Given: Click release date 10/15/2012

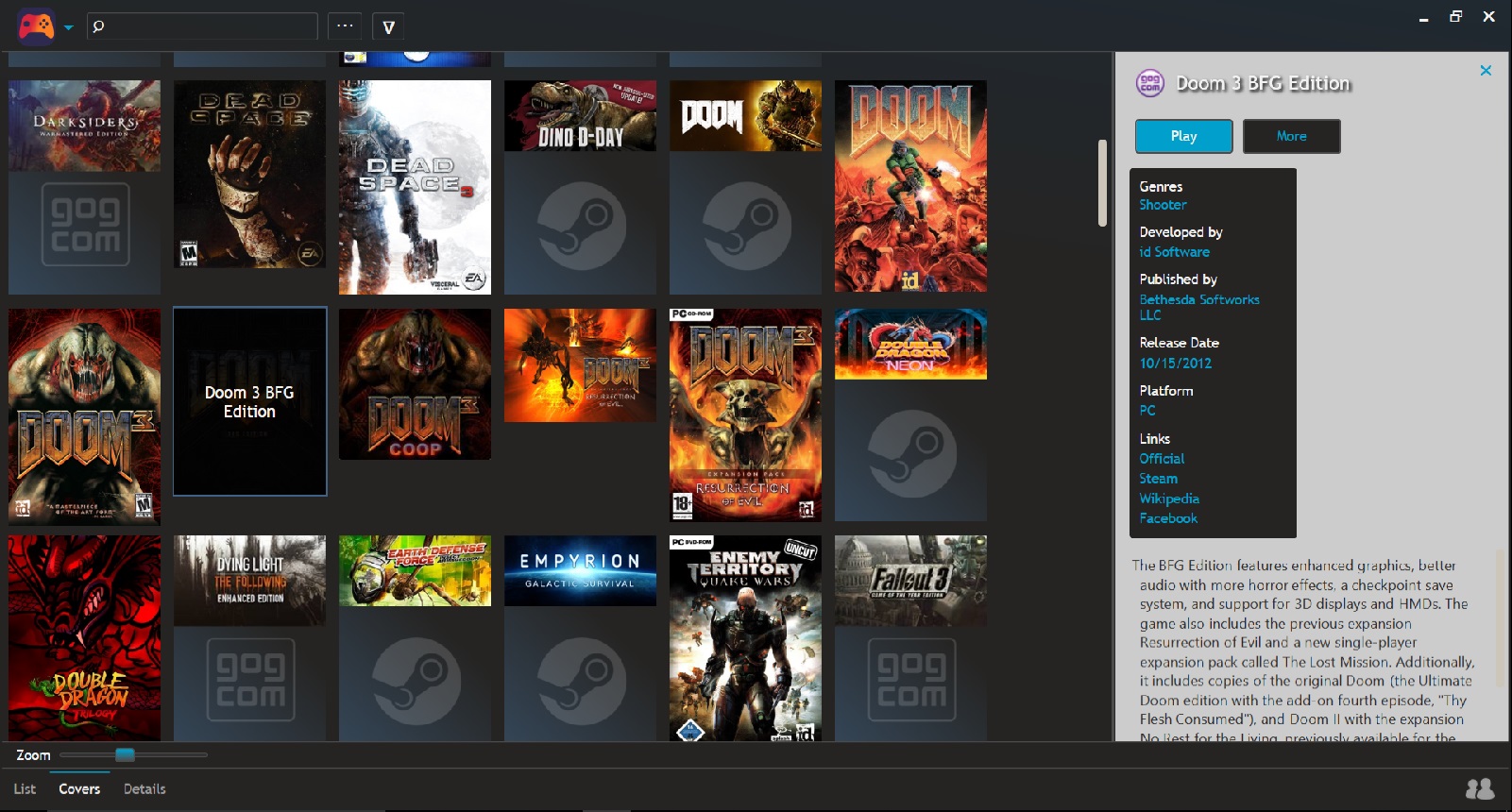Looking at the screenshot, I should click(x=1175, y=364).
